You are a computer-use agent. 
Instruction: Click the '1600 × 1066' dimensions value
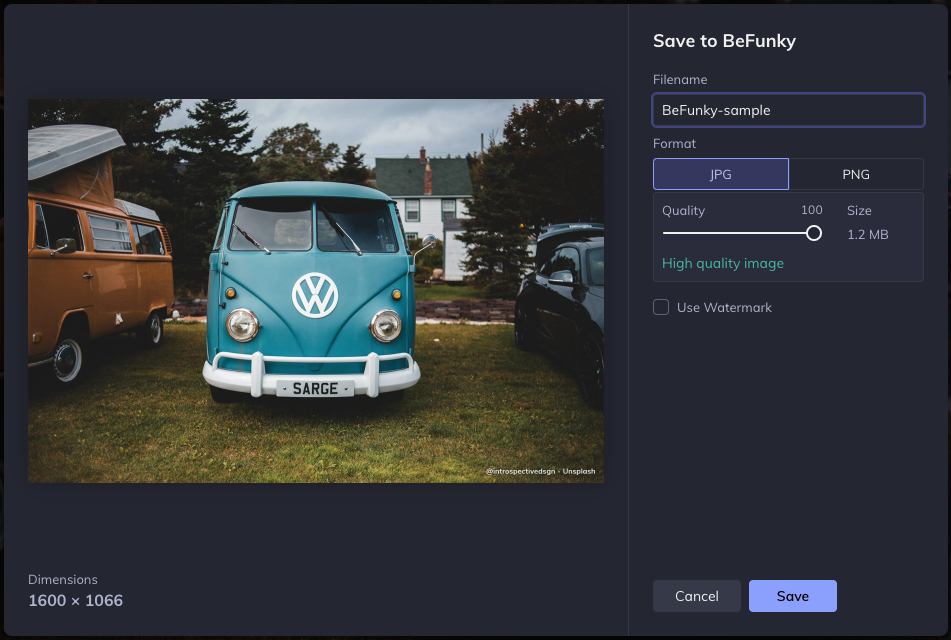pos(75,601)
